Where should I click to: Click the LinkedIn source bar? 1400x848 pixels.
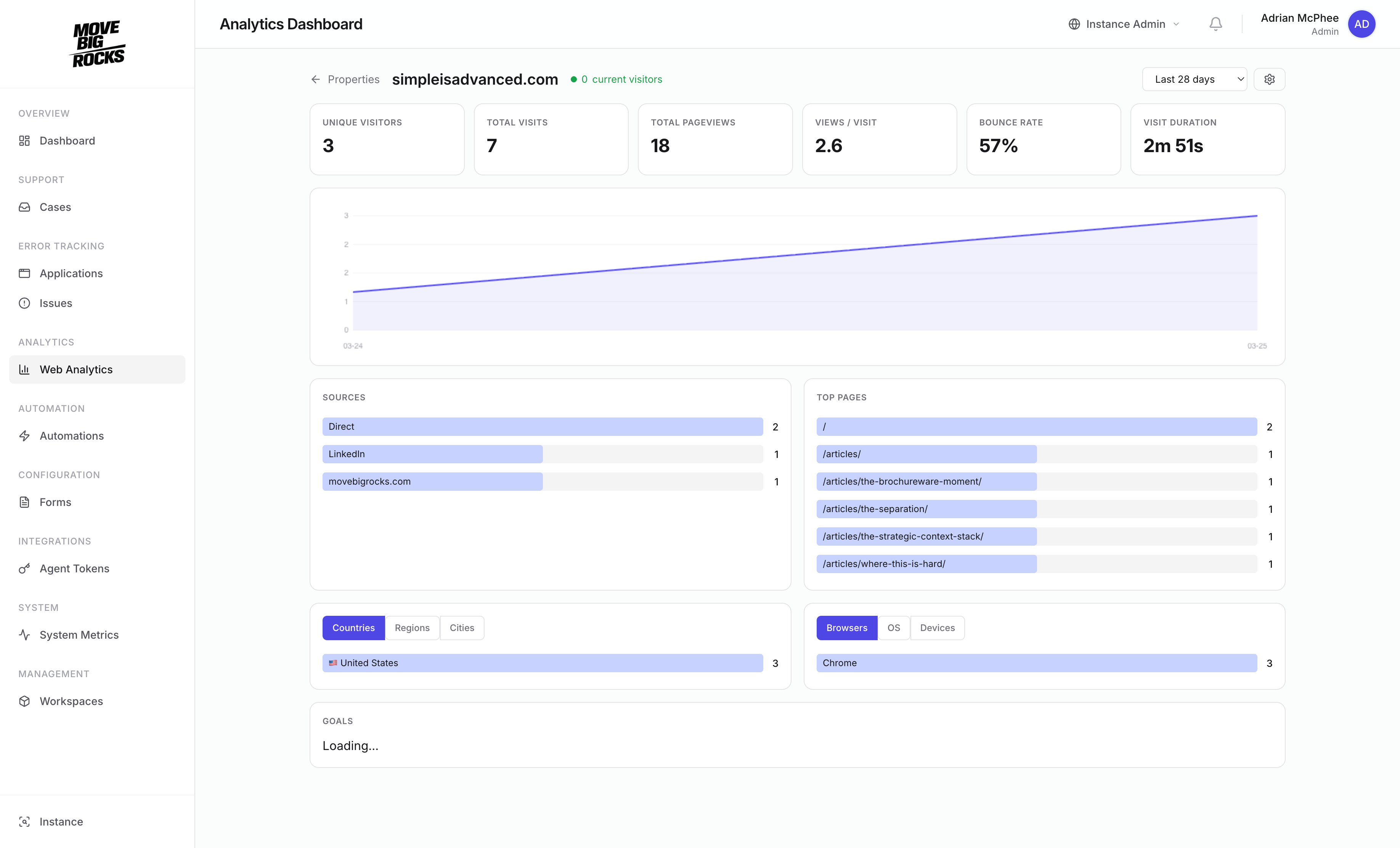click(x=432, y=454)
